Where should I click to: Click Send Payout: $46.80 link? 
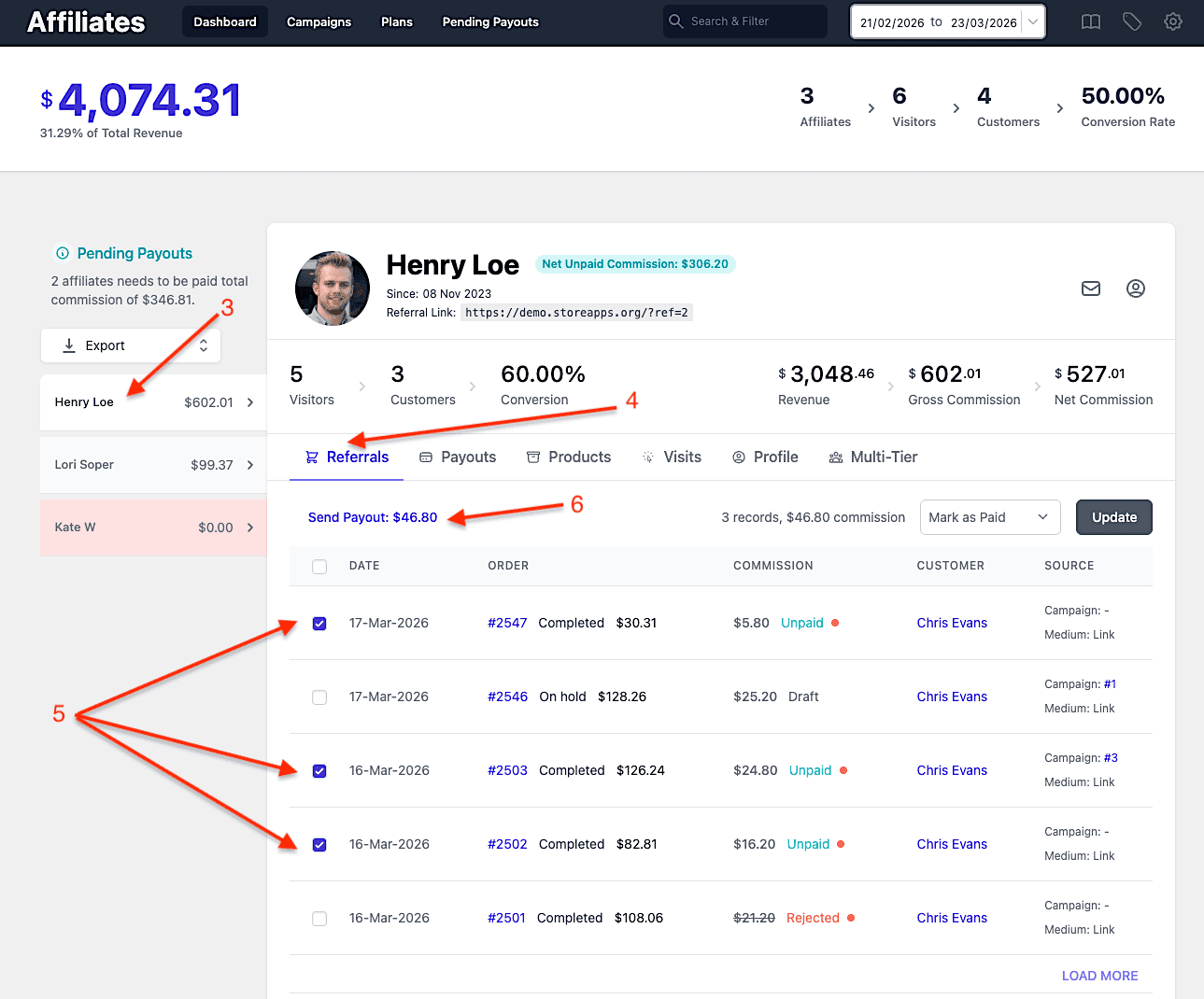click(x=373, y=517)
